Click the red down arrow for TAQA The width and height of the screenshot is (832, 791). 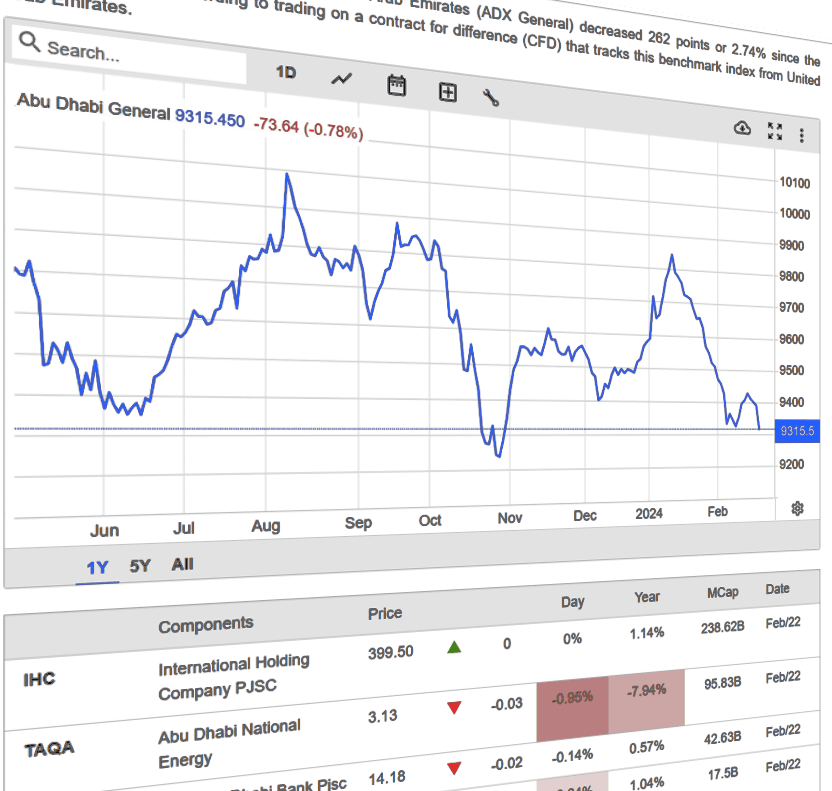(x=454, y=707)
